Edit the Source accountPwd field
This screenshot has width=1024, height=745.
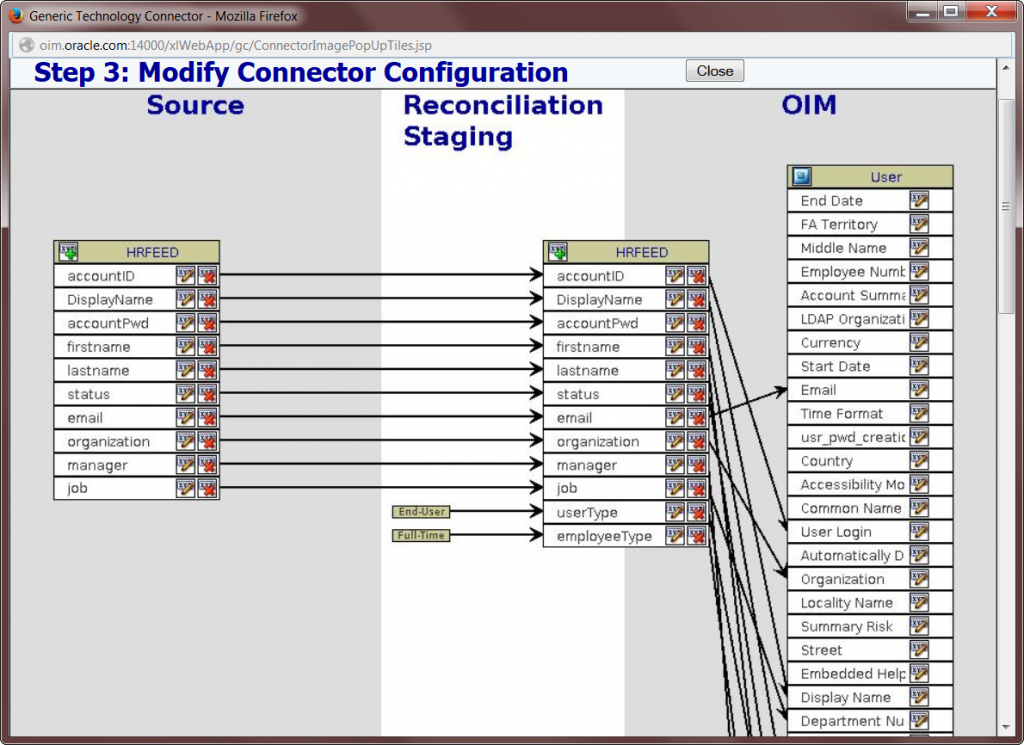pyautogui.click(x=185, y=323)
